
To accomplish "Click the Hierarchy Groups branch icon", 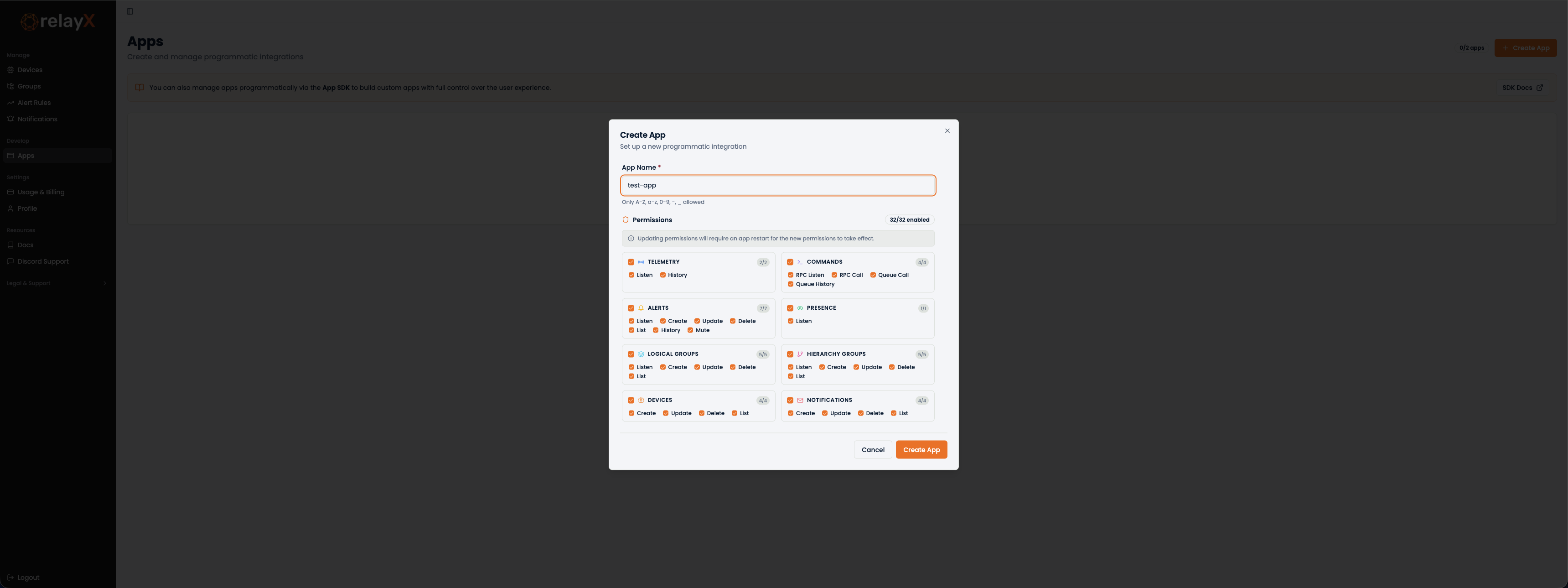I will pos(800,354).
